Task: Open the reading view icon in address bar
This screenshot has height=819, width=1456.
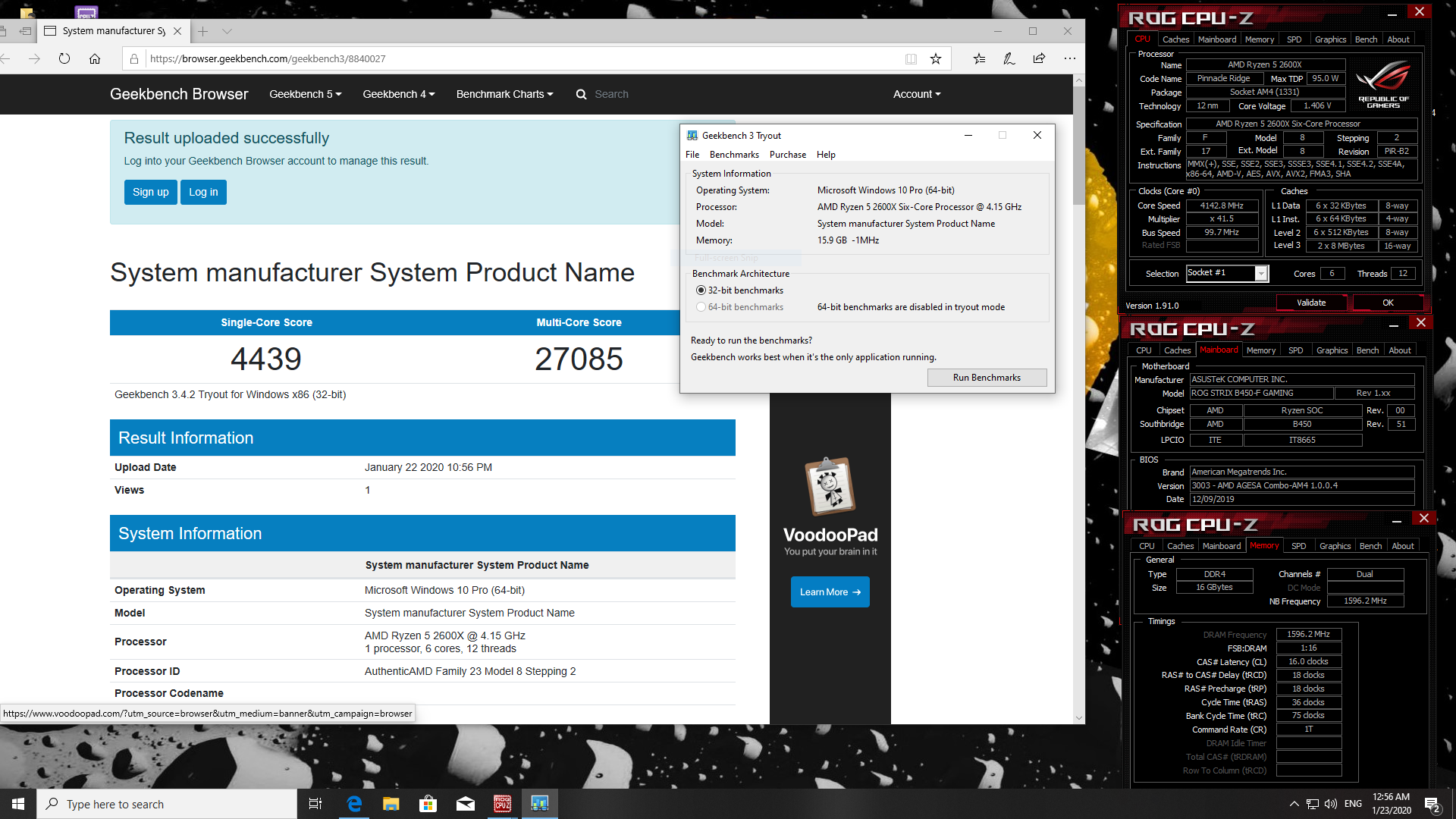Action: point(911,58)
